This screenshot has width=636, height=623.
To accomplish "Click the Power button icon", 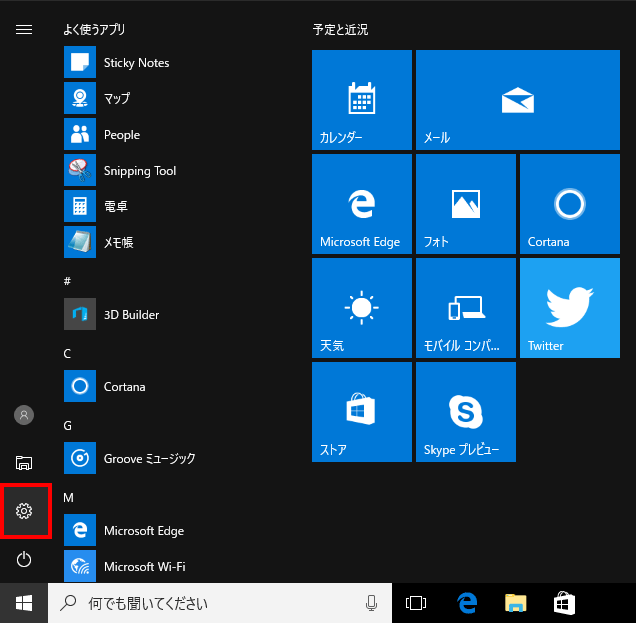I will point(25,559).
